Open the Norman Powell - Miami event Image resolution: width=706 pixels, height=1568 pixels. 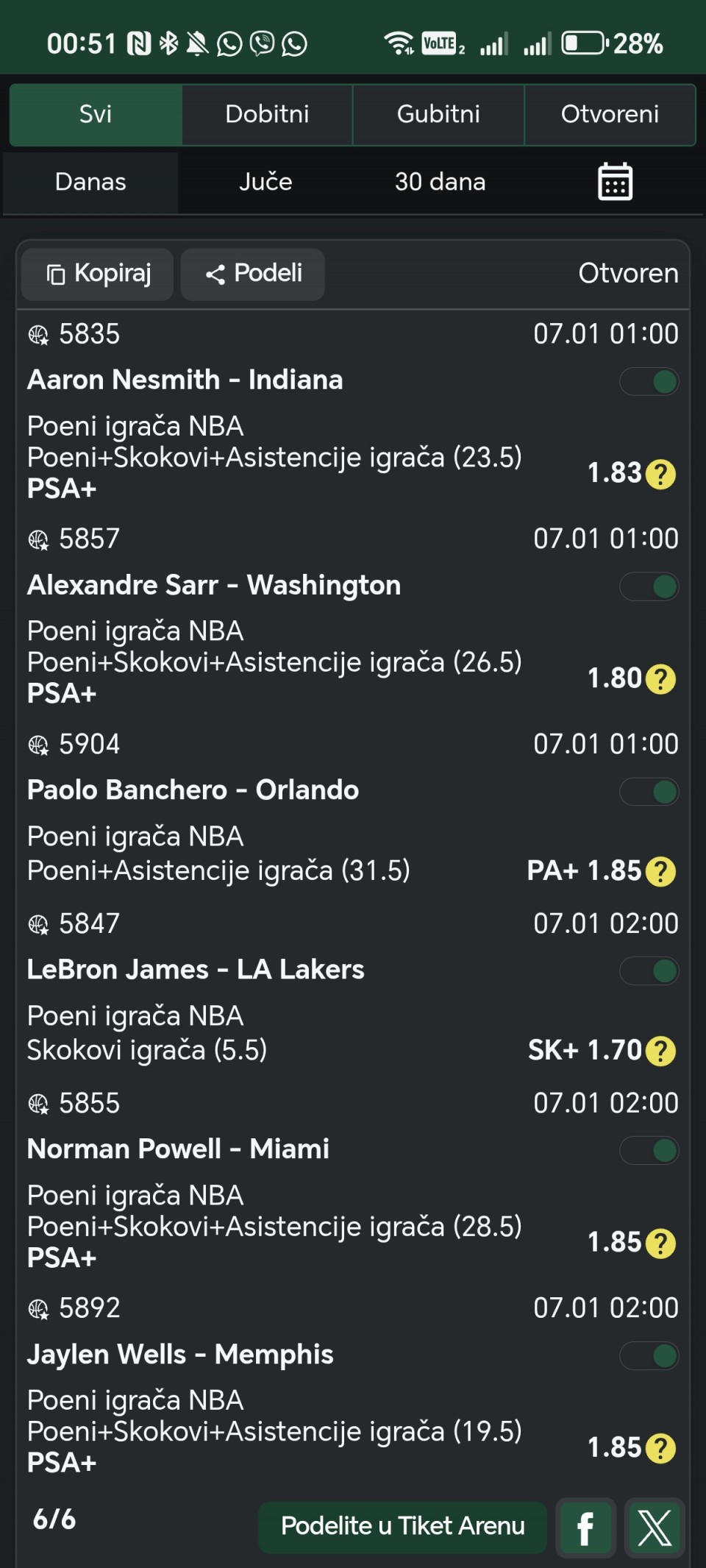[178, 1149]
